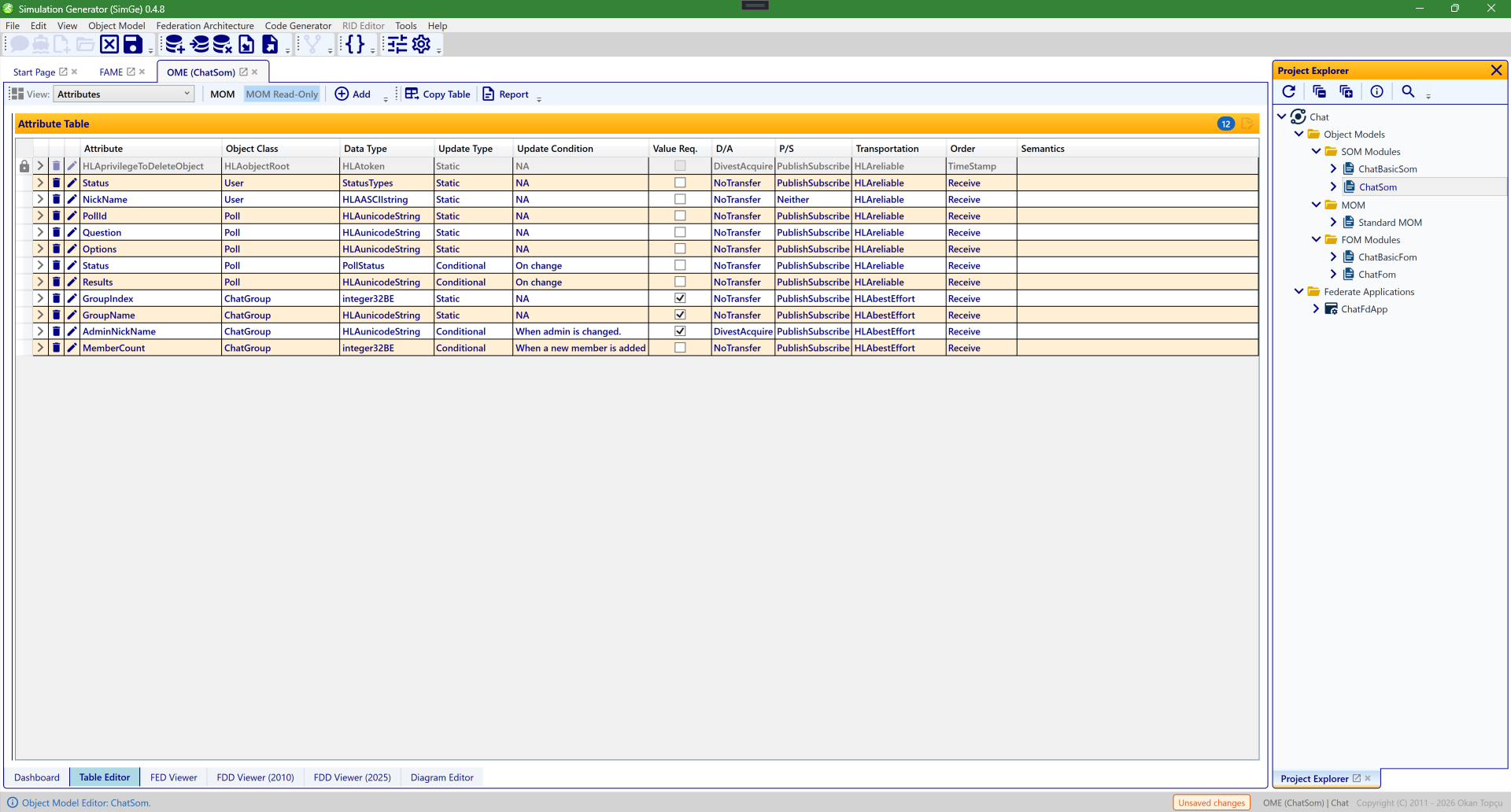Uncheck Value Req. for GroupIndex
This screenshot has width=1511, height=812.
[x=680, y=298]
